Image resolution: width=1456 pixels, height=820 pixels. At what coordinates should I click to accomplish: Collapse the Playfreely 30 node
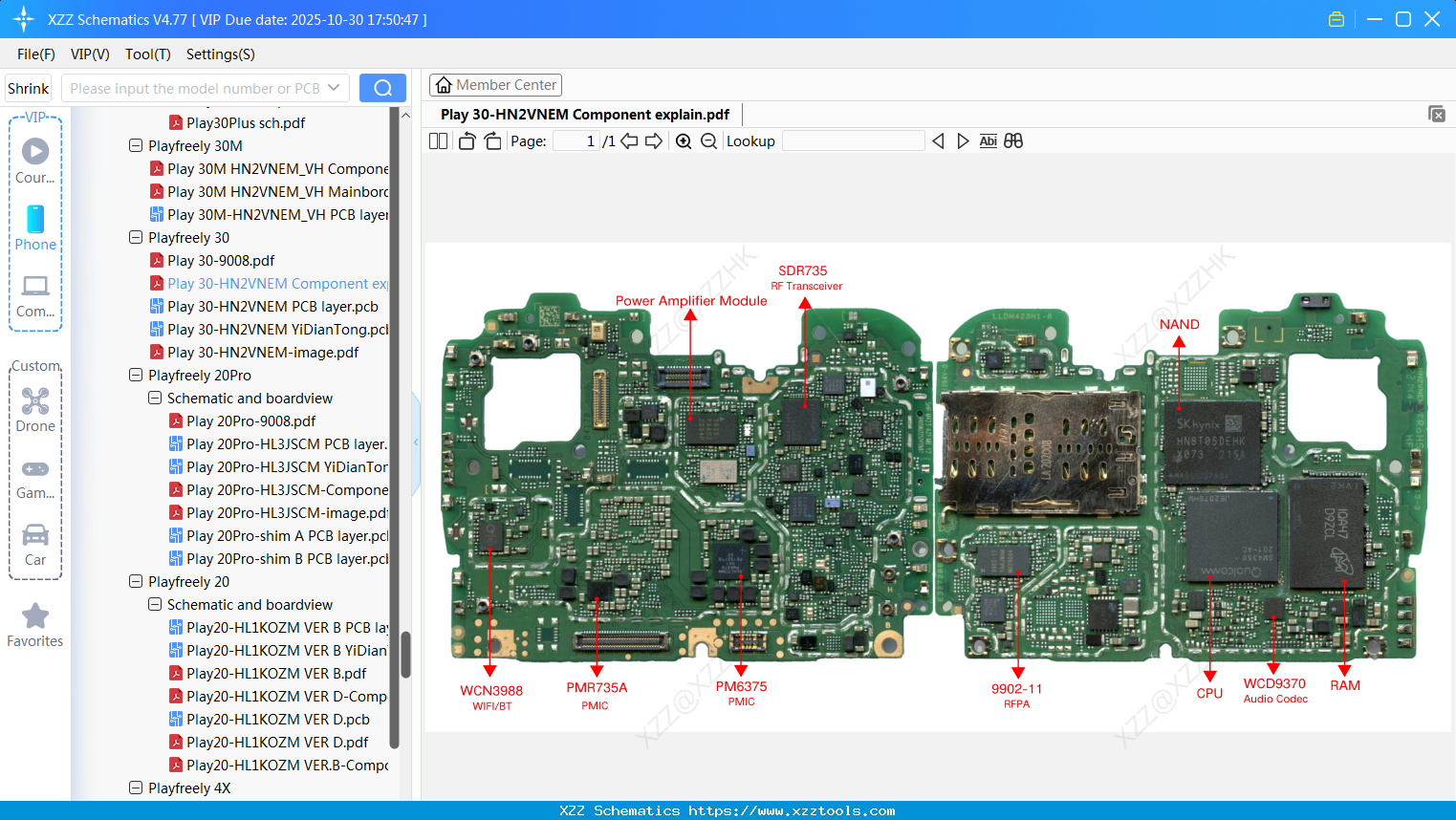pyautogui.click(x=136, y=237)
